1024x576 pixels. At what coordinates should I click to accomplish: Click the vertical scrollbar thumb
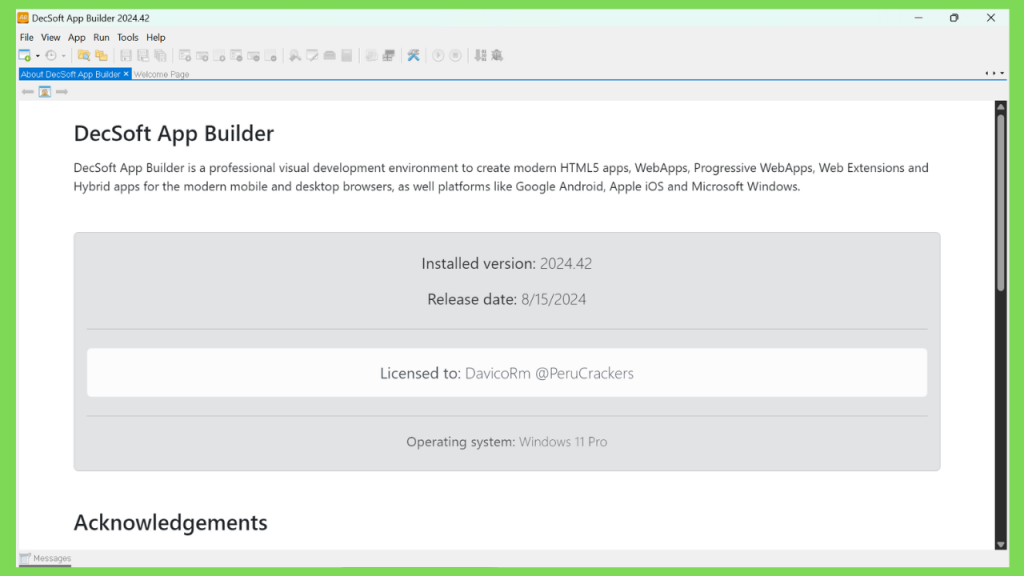(1000, 202)
